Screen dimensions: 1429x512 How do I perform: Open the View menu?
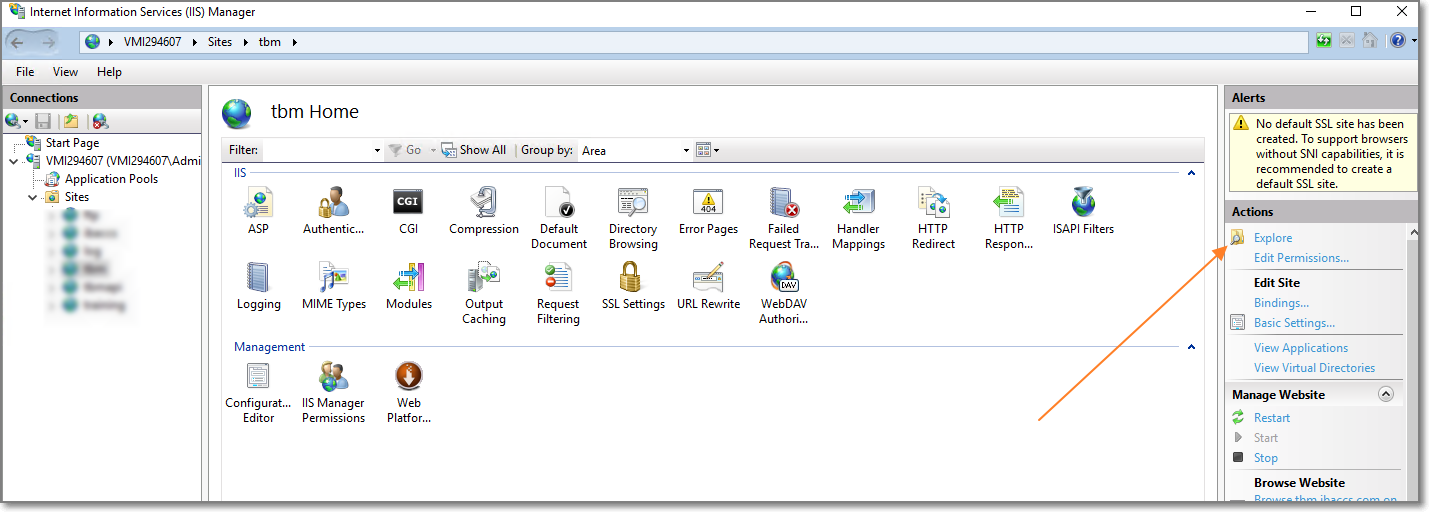pyautogui.click(x=66, y=72)
